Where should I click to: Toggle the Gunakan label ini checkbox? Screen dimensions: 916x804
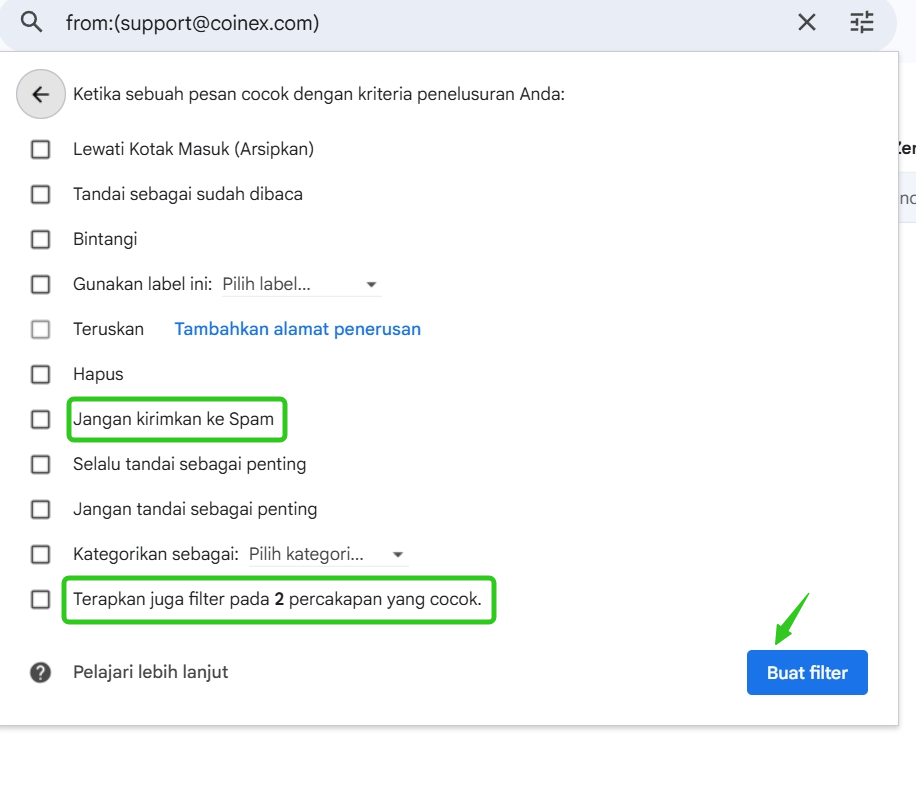click(40, 284)
